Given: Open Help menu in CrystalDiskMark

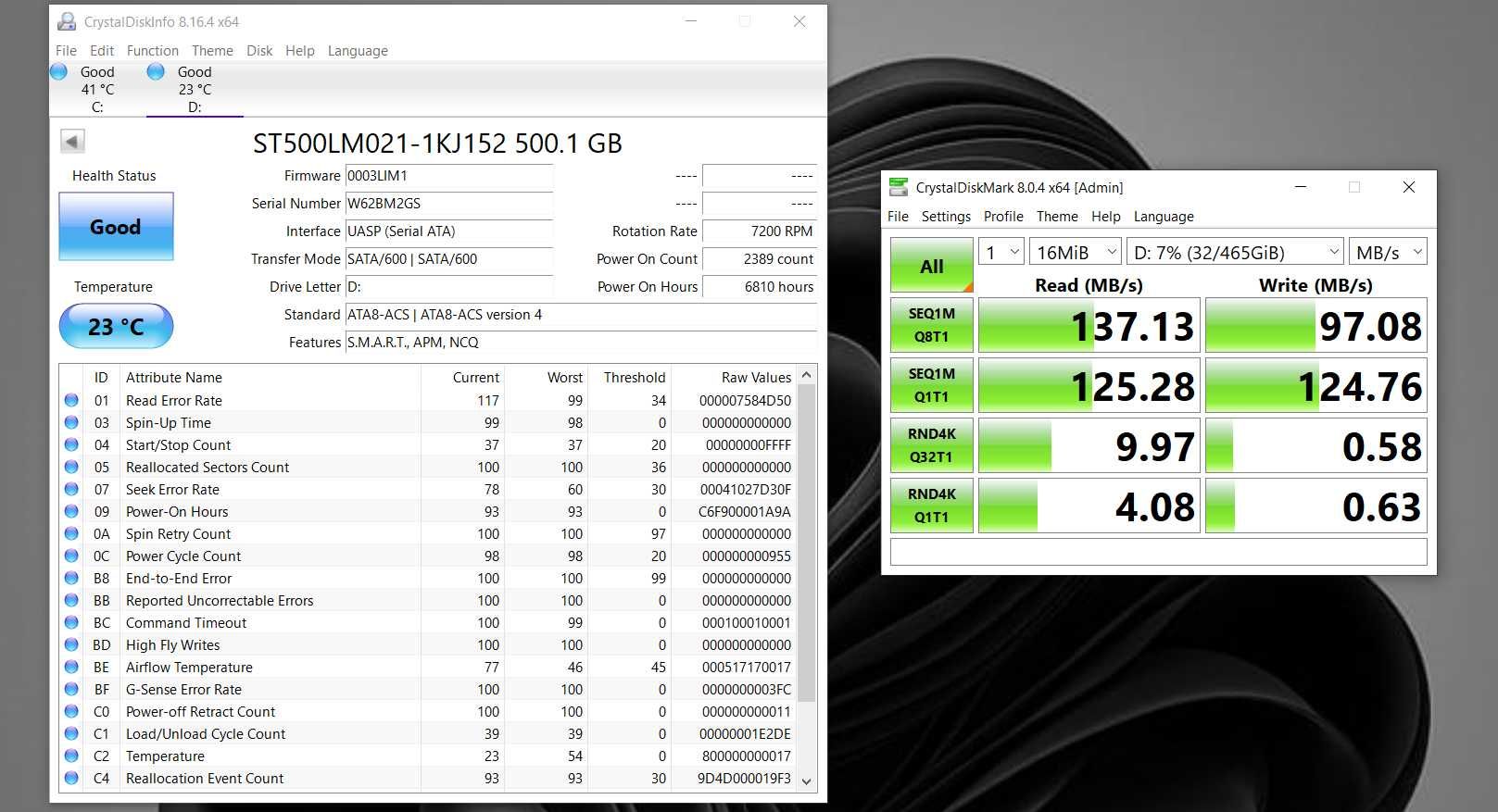Looking at the screenshot, I should point(1105,216).
